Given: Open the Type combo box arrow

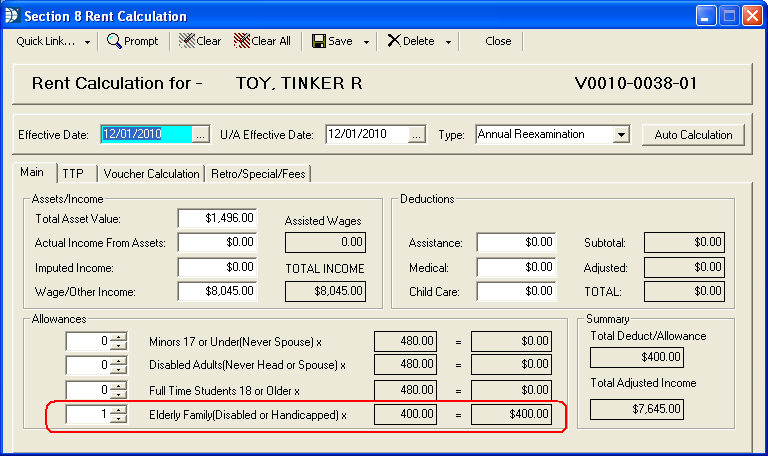Looking at the screenshot, I should [x=621, y=134].
